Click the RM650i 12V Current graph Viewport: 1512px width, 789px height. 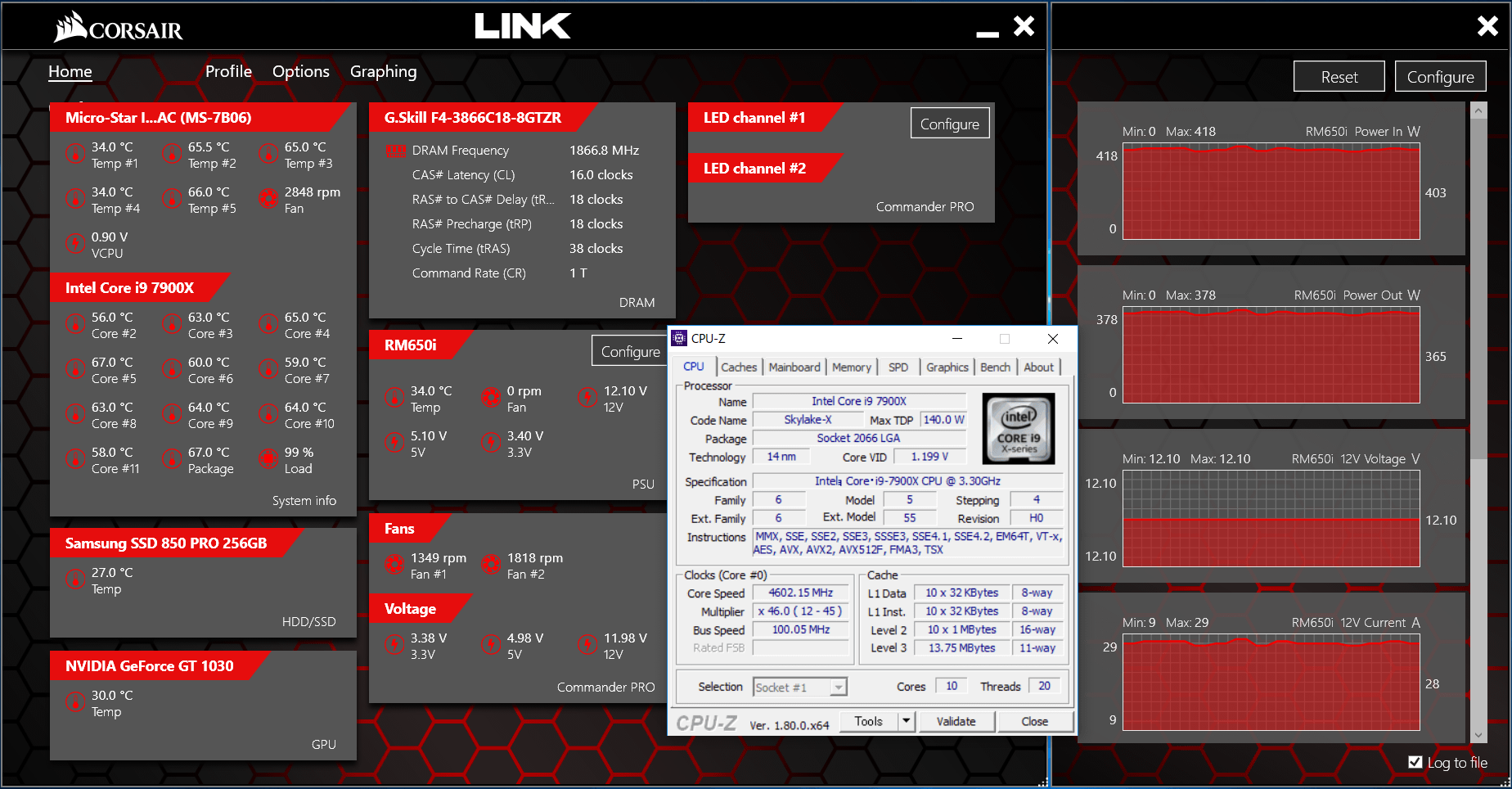1271,683
